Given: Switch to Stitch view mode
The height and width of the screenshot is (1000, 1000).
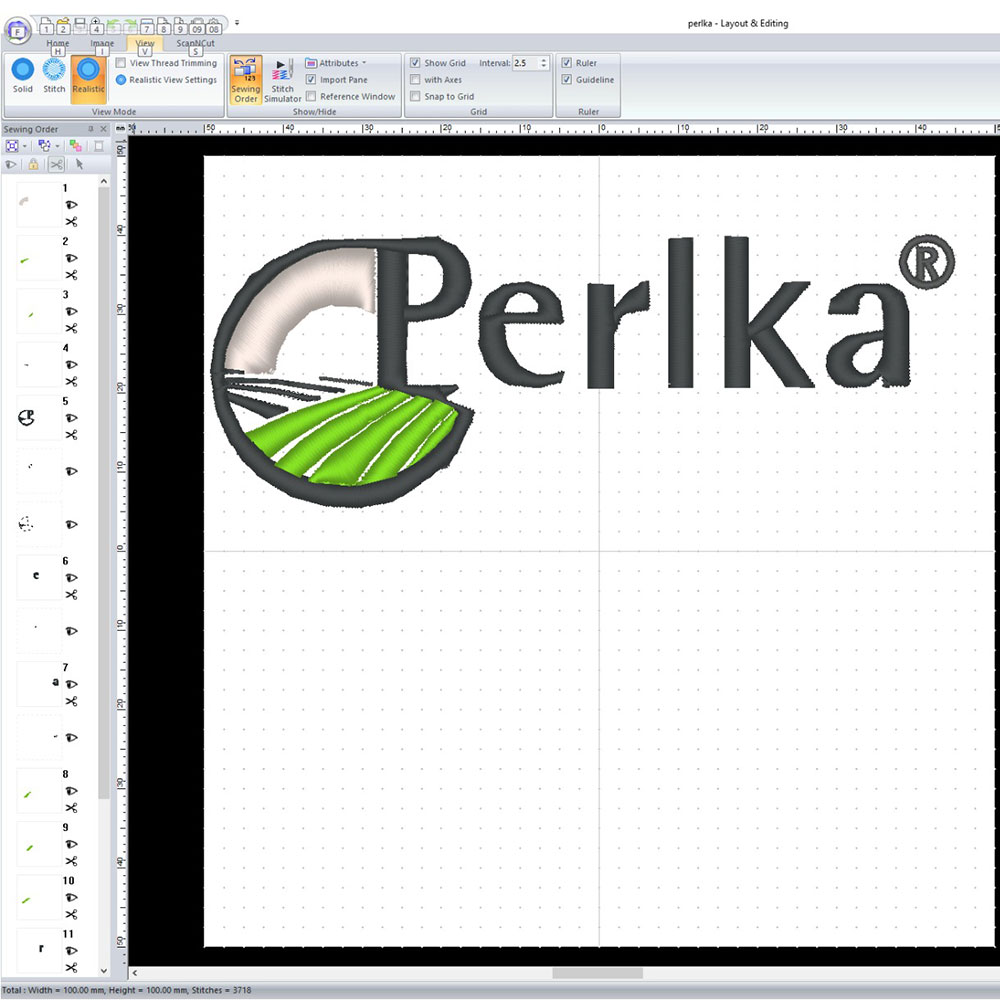Looking at the screenshot, I should point(54,76).
